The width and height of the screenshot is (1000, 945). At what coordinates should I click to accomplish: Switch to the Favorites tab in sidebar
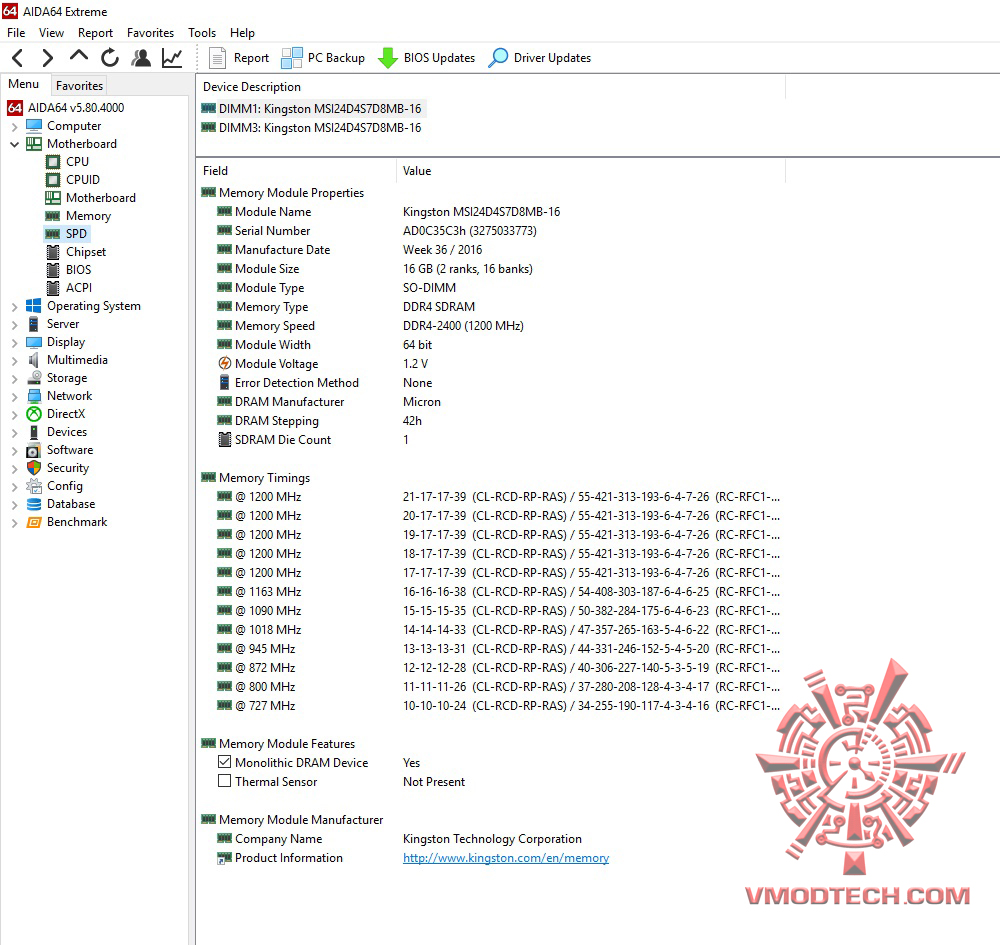click(x=79, y=85)
